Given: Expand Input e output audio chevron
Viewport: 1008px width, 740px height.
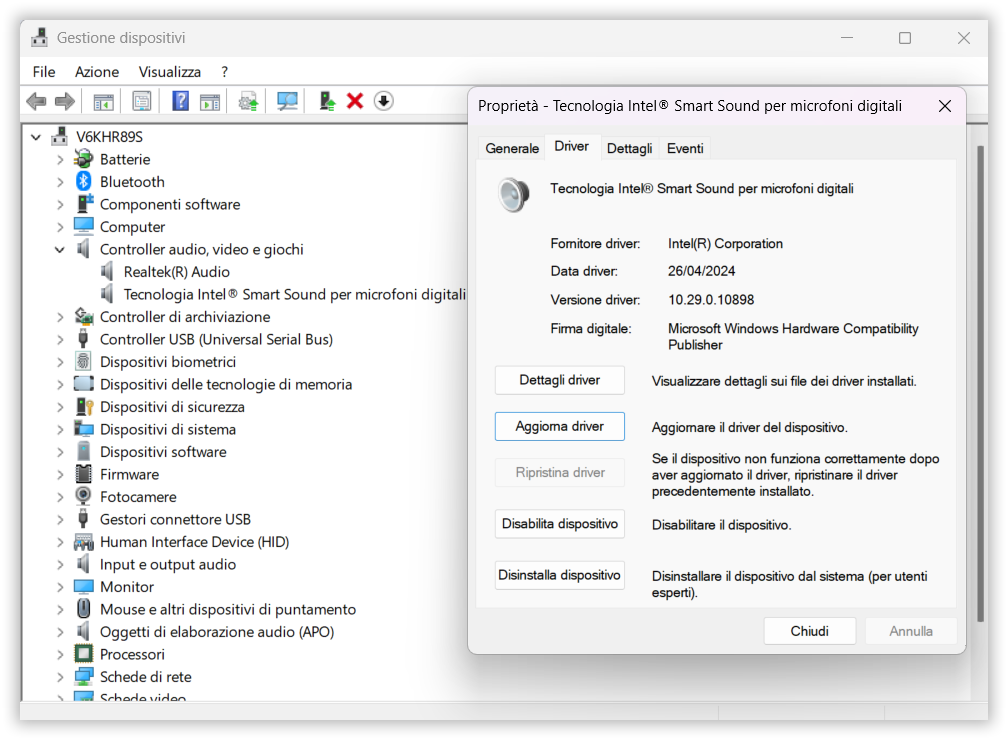Looking at the screenshot, I should tap(60, 564).
